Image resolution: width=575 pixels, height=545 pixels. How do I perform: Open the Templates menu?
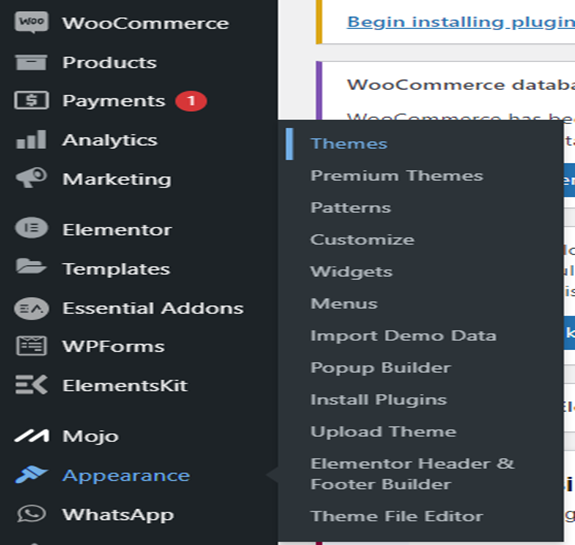click(x=116, y=269)
